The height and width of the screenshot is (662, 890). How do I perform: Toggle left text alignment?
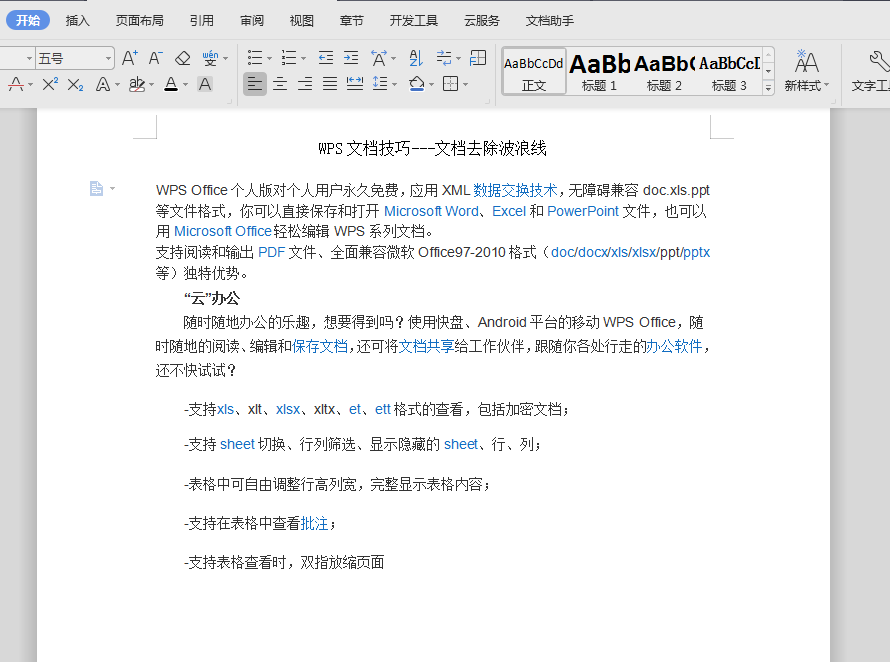[x=255, y=85]
